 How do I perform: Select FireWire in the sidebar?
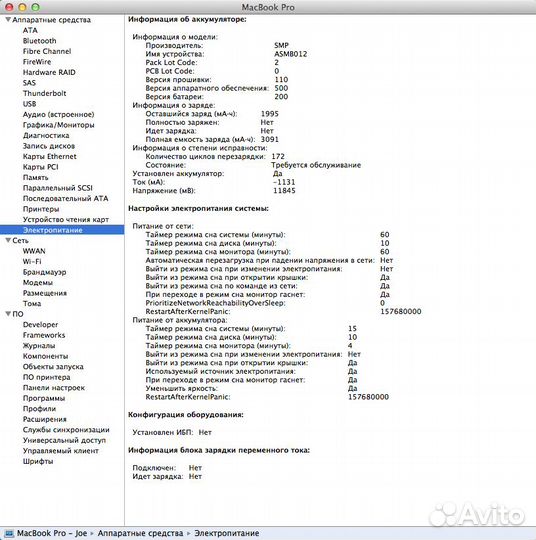[x=37, y=62]
